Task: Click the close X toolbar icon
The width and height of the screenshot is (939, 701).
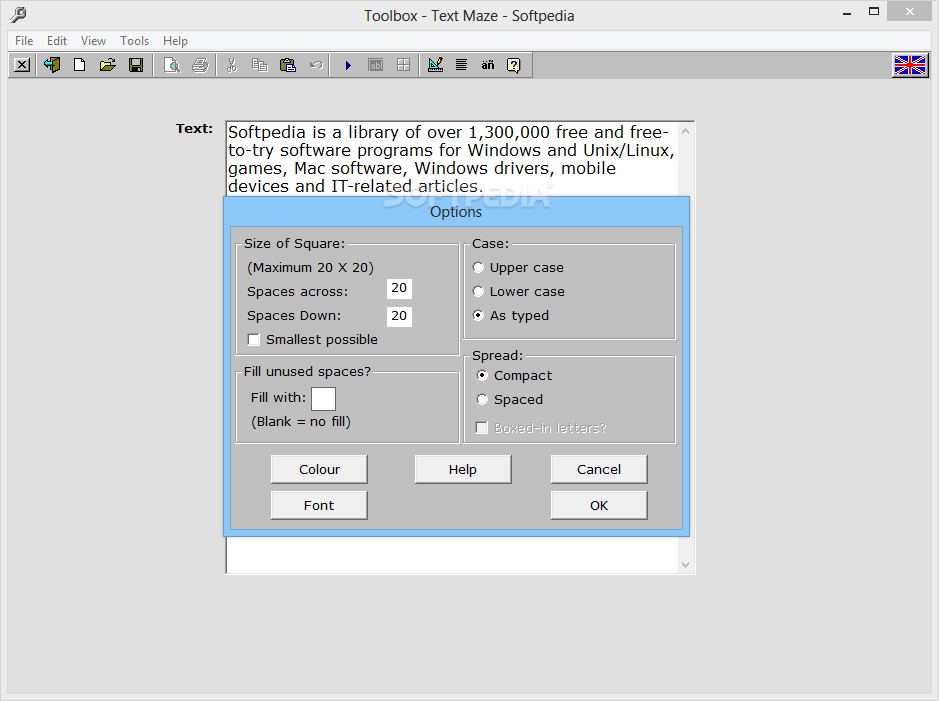Action: tap(22, 65)
